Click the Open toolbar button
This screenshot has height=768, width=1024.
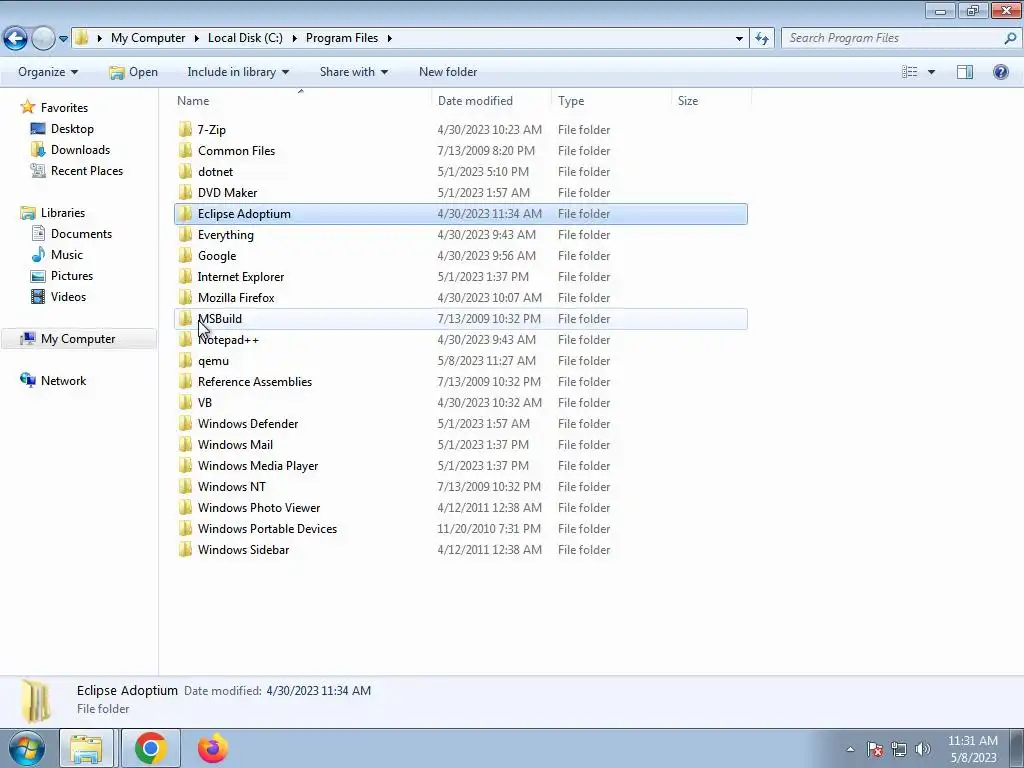[x=133, y=72]
